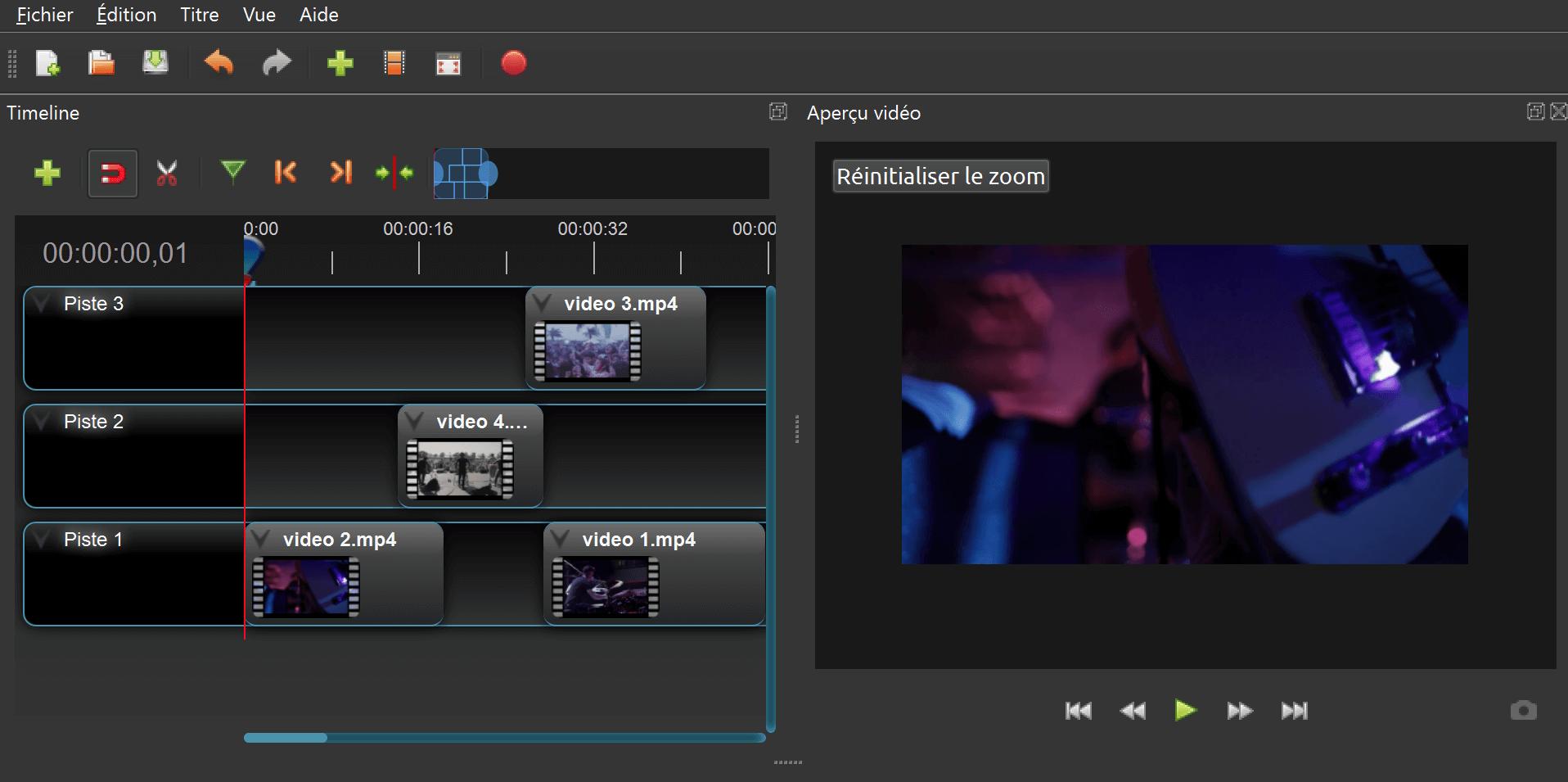Click the timeline zoom slider bar

[x=602, y=174]
